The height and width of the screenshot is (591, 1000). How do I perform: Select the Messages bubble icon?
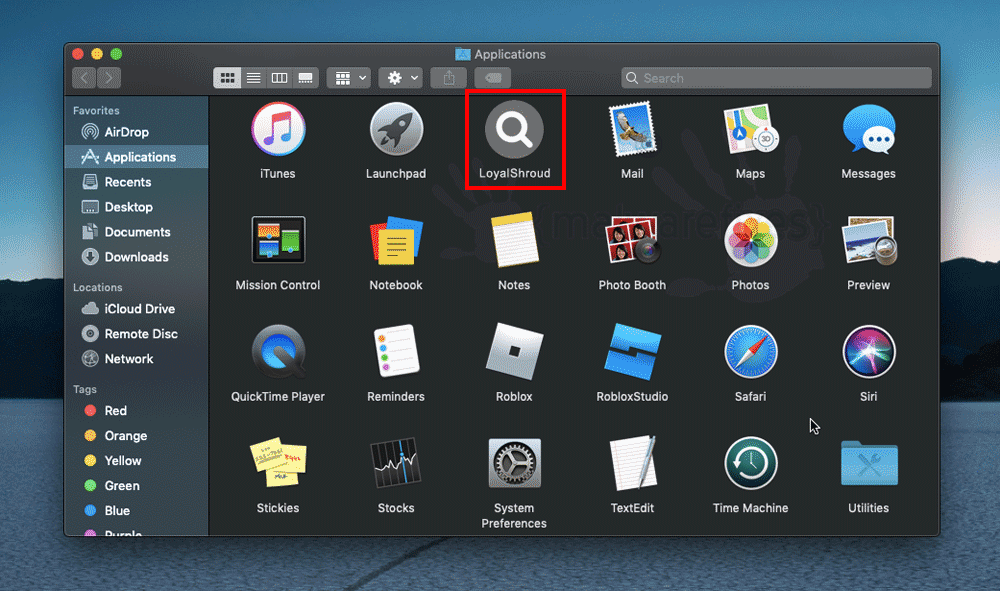(x=869, y=129)
